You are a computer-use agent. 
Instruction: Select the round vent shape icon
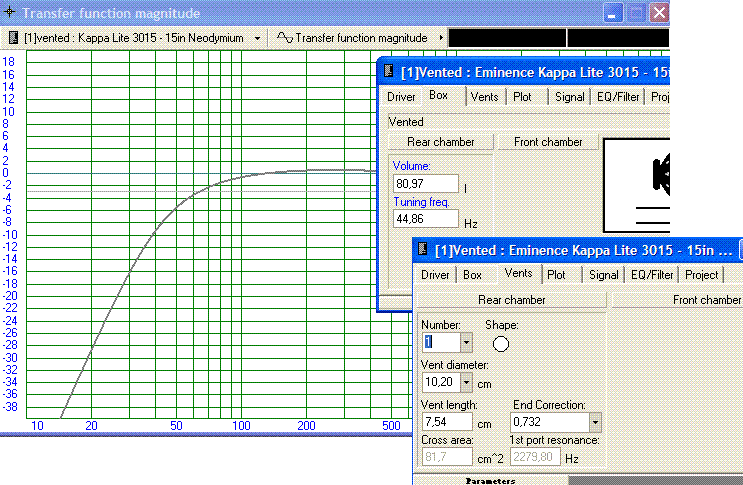coord(501,344)
